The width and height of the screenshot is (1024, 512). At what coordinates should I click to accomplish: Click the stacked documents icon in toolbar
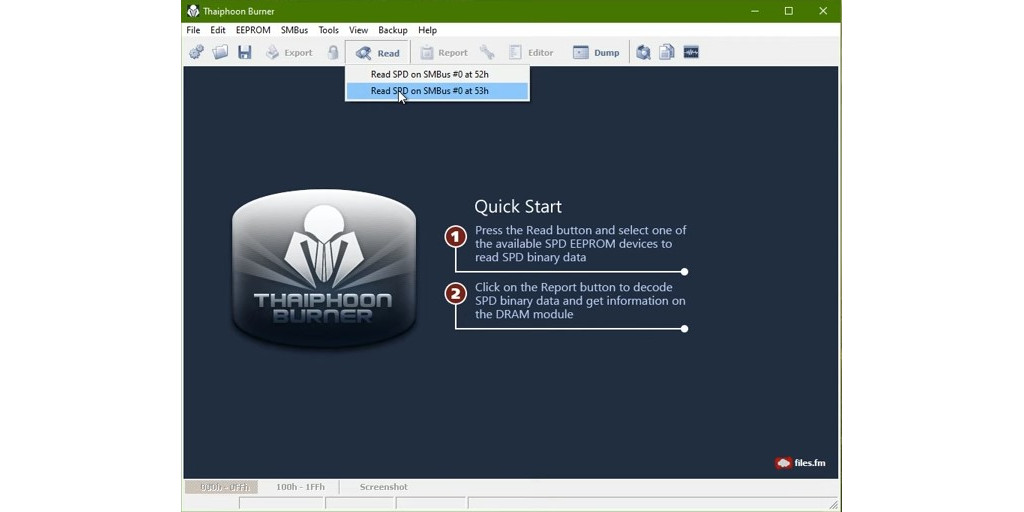click(x=667, y=52)
